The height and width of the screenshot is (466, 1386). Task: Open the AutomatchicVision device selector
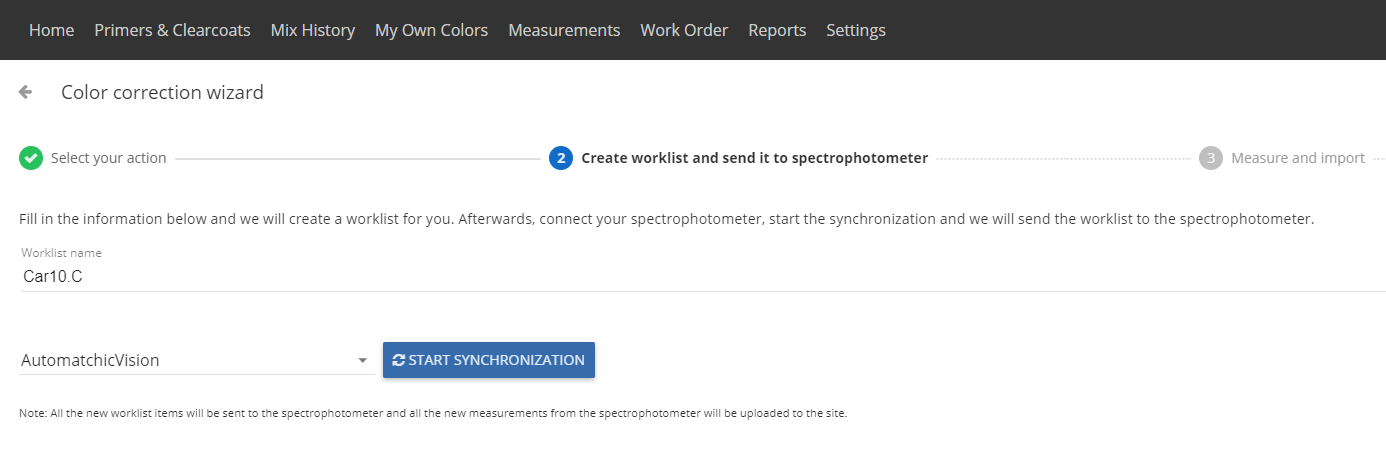197,360
